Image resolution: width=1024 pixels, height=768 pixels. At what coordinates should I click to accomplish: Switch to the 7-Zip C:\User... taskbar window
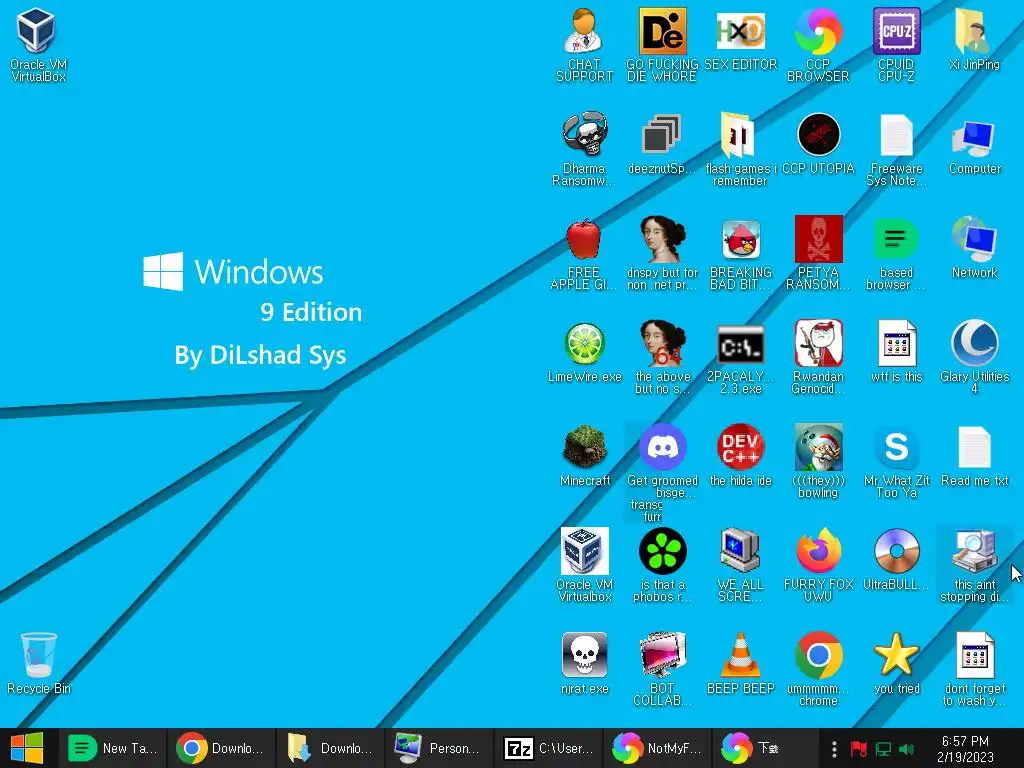(547, 748)
